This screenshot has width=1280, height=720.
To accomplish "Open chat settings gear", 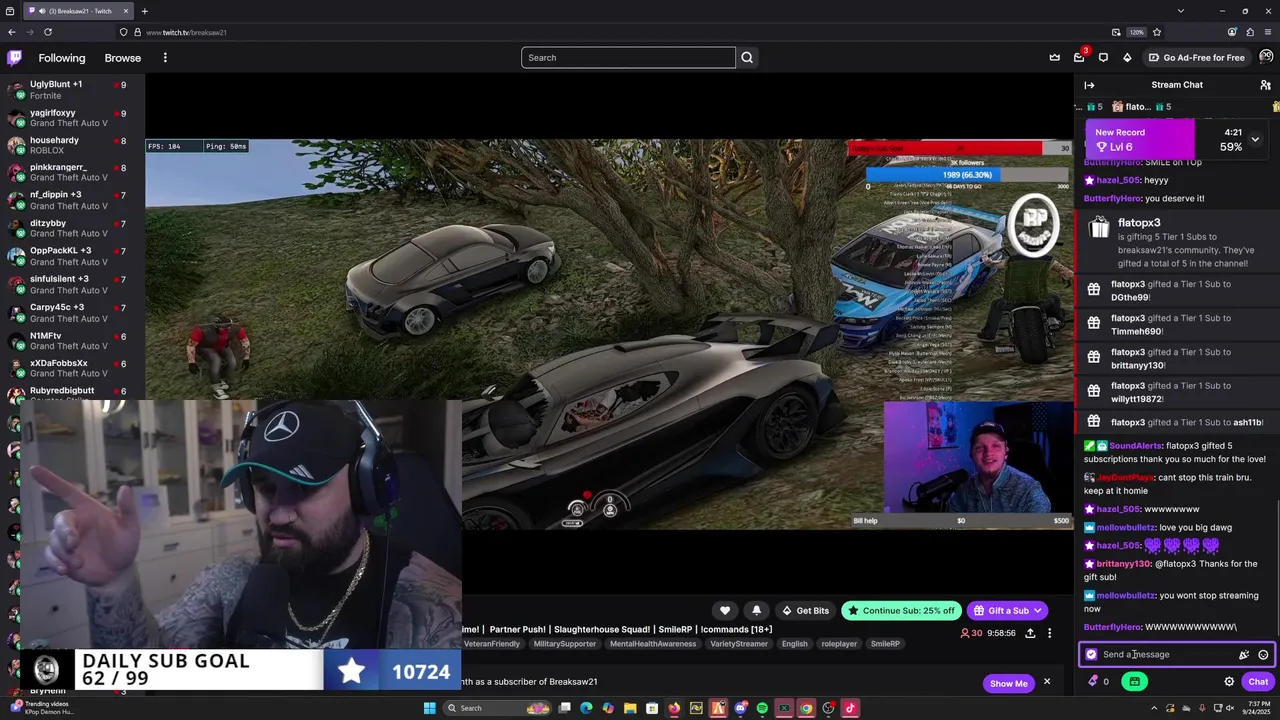I will tap(1229, 682).
